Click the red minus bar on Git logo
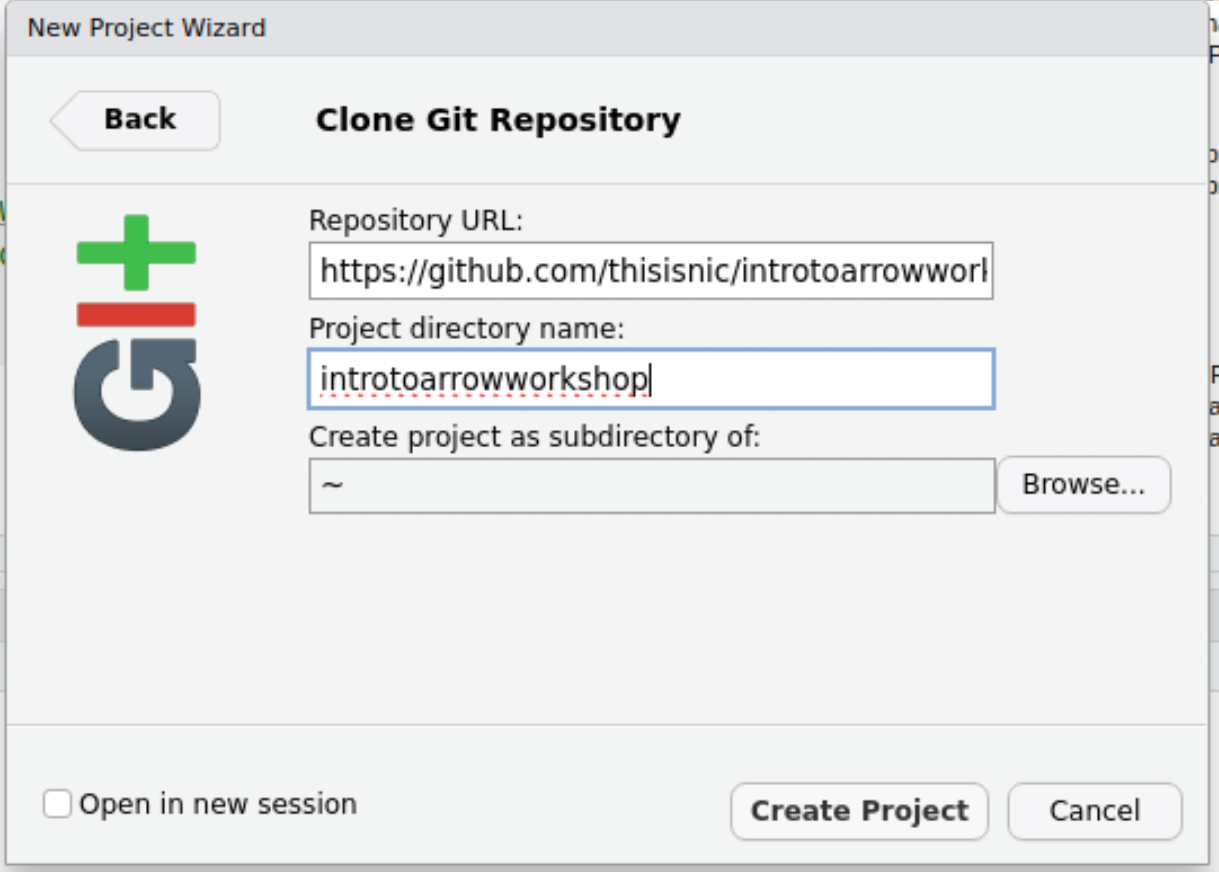1219x872 pixels. point(136,315)
